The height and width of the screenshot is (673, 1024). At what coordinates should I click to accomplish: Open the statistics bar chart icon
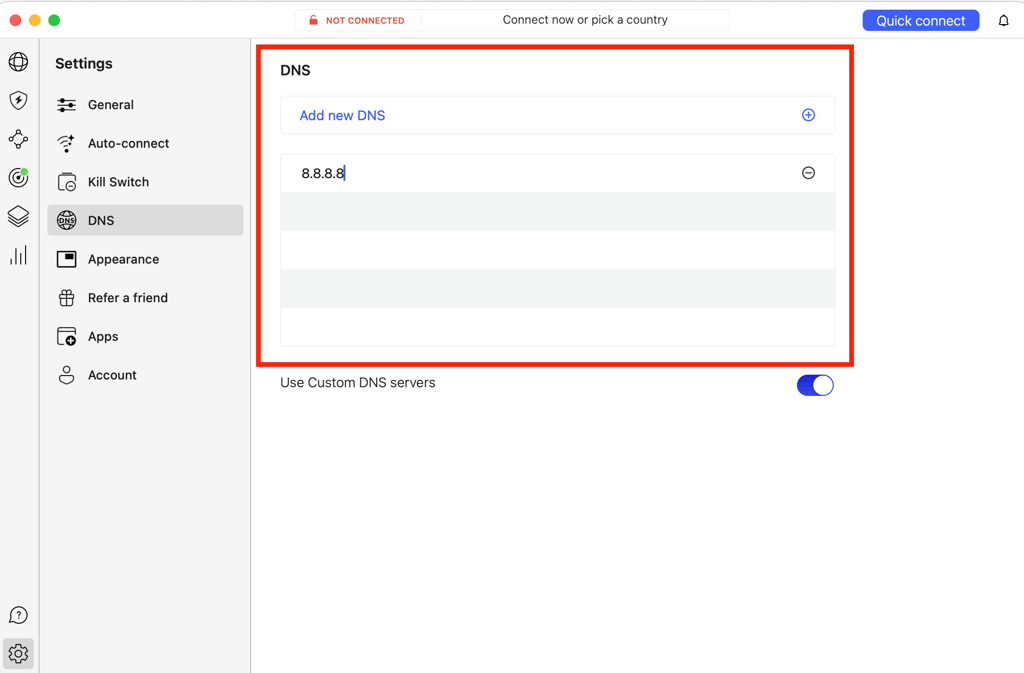pyautogui.click(x=18, y=255)
